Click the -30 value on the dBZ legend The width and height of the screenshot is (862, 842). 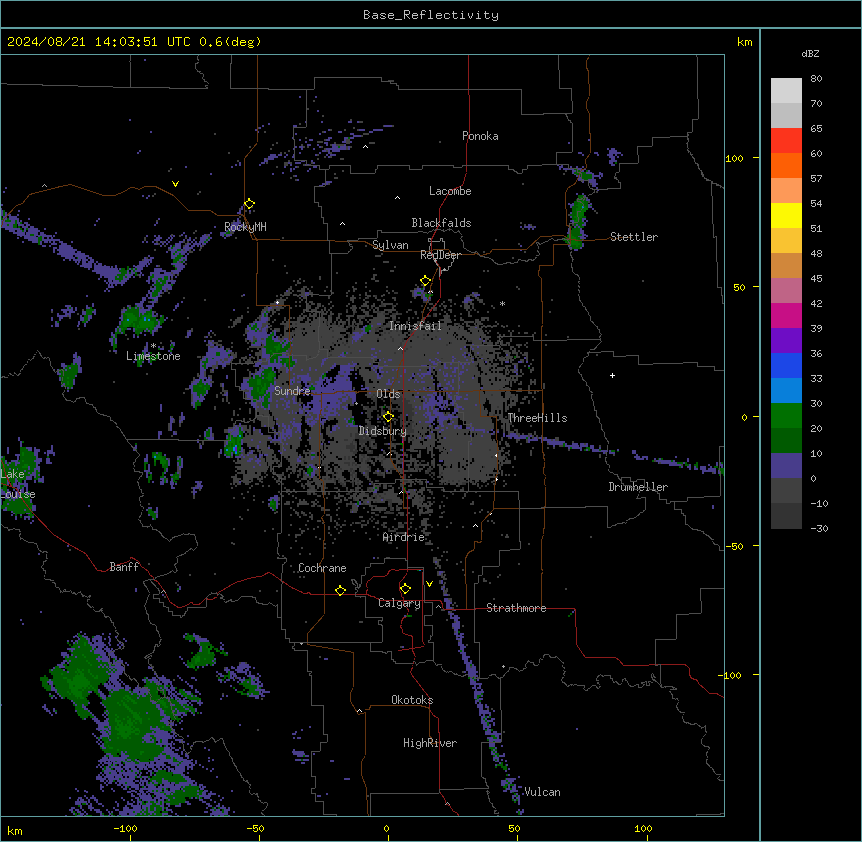pyautogui.click(x=819, y=528)
